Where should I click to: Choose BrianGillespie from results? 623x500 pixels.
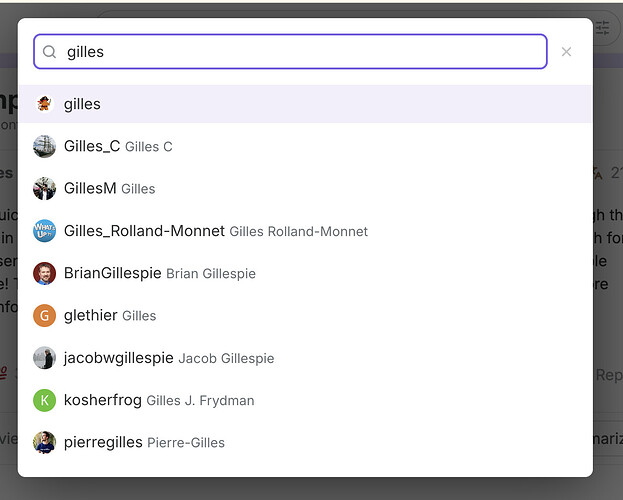pos(305,273)
